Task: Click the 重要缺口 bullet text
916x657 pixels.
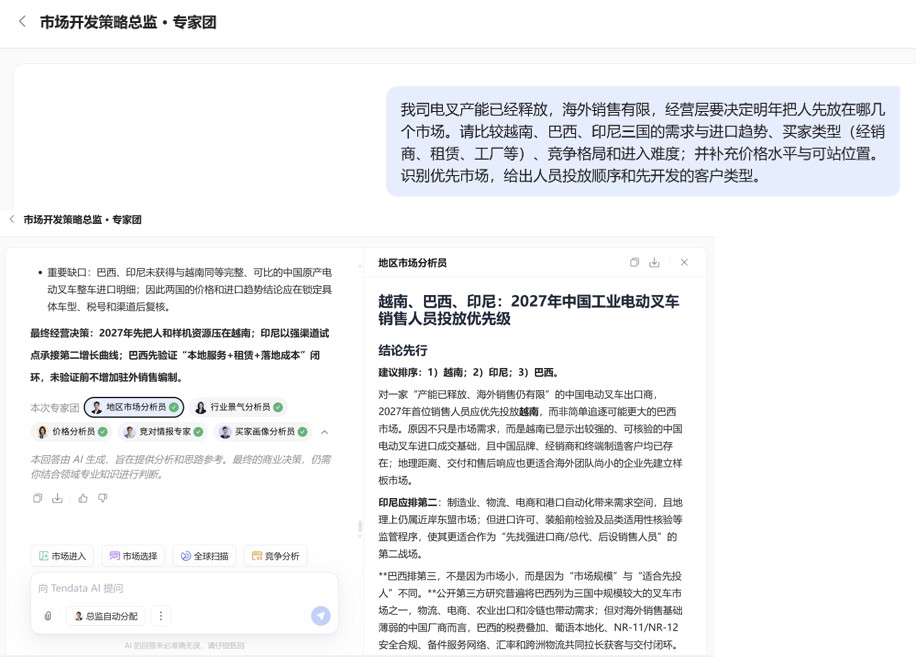Action: coord(189,289)
